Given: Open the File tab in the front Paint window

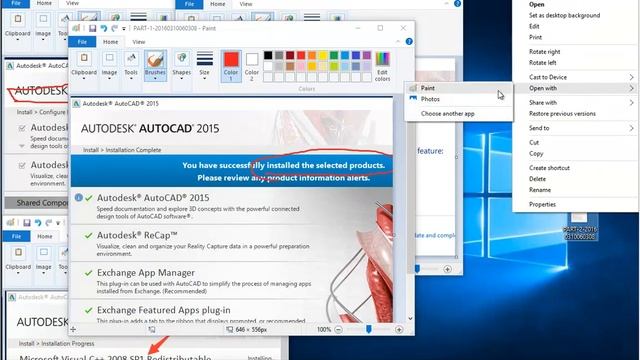Looking at the screenshot, I should (82, 42).
